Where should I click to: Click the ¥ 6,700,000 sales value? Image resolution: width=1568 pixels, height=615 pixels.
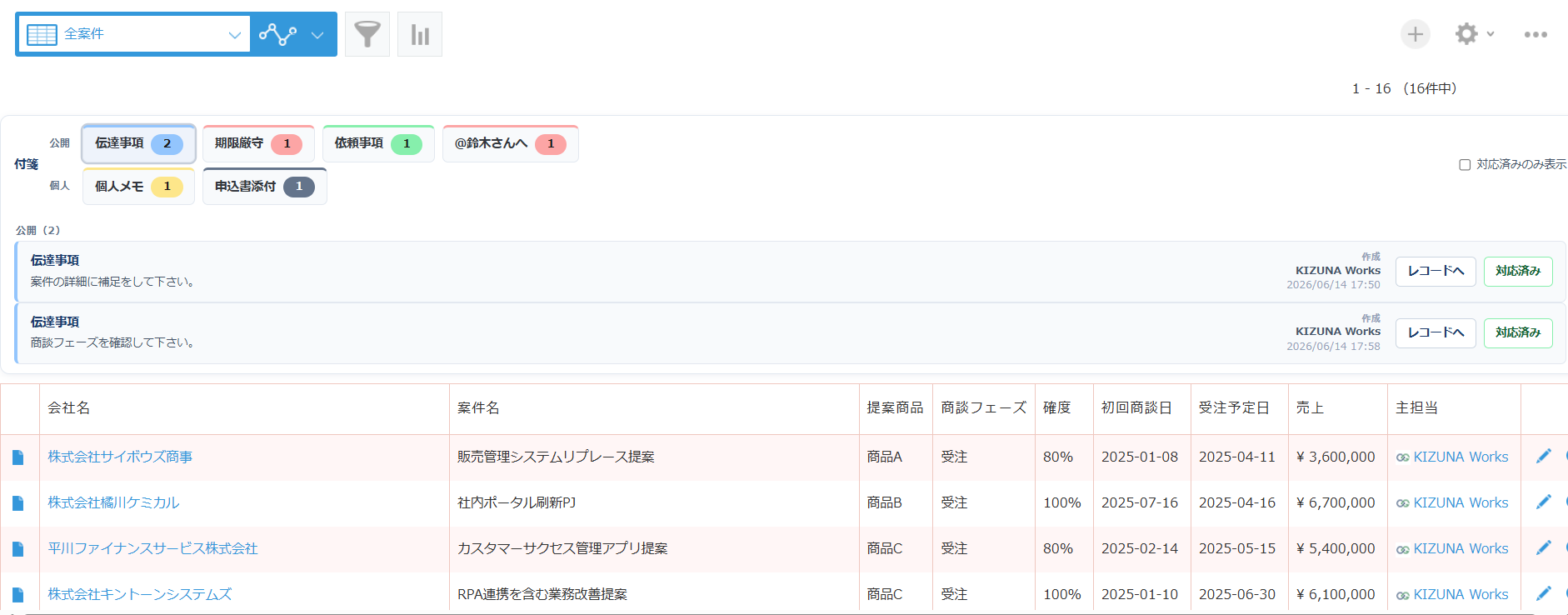[x=1336, y=503]
